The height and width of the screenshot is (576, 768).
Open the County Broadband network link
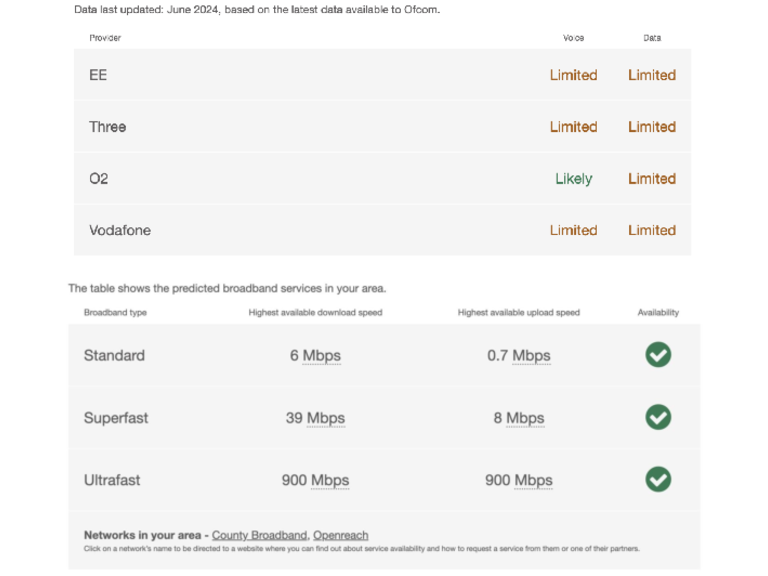click(259, 535)
